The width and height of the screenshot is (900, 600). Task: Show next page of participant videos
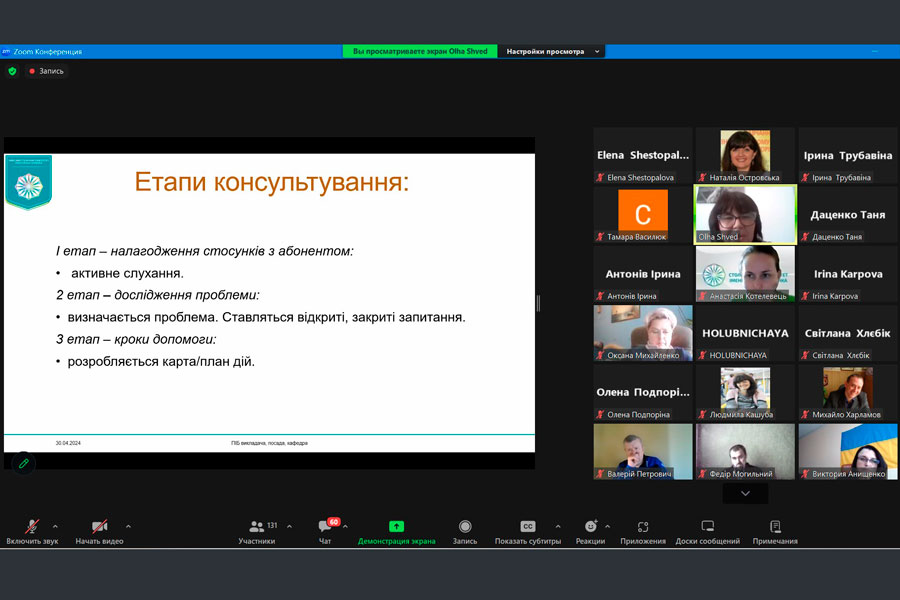(745, 493)
